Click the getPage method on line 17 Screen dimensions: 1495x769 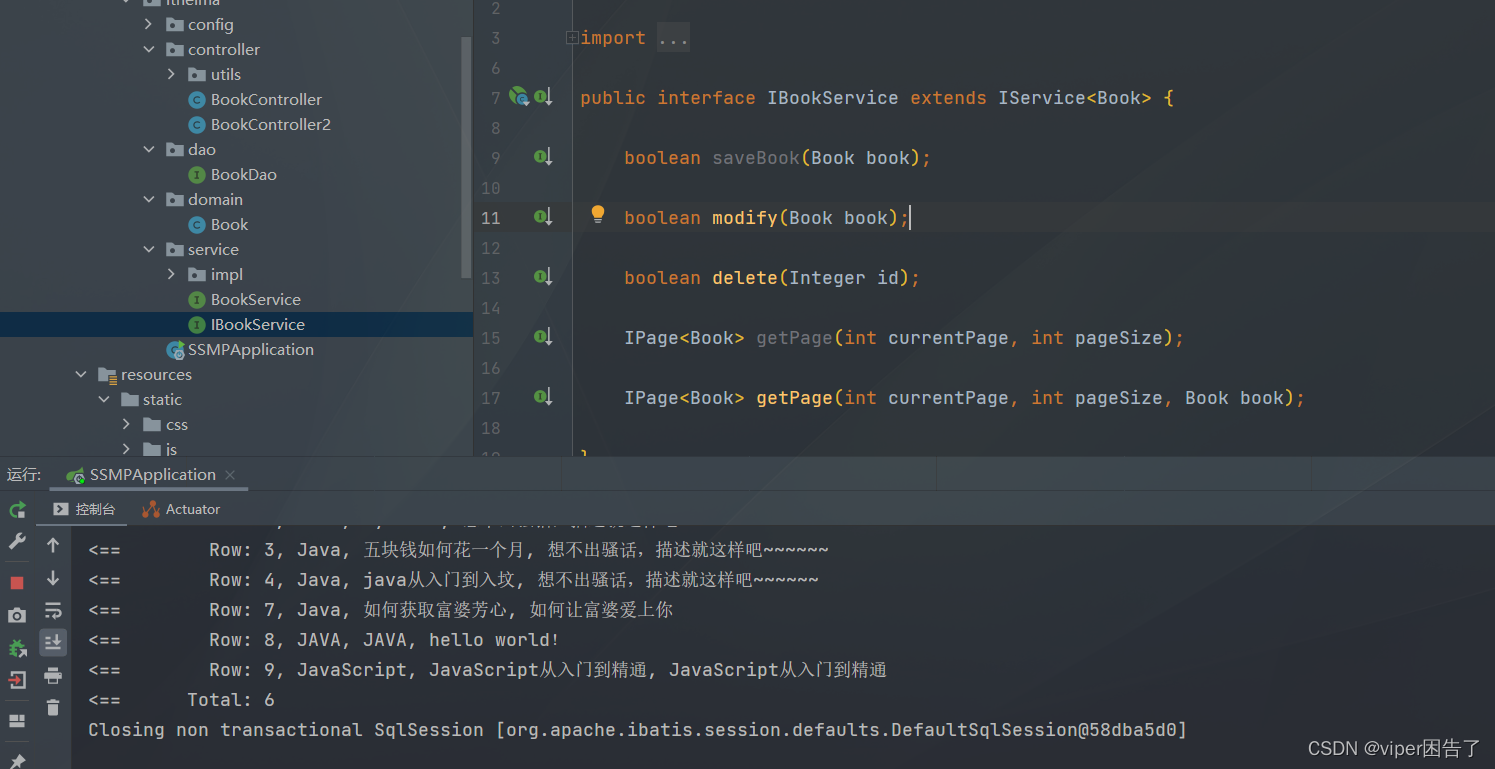pyautogui.click(x=794, y=397)
